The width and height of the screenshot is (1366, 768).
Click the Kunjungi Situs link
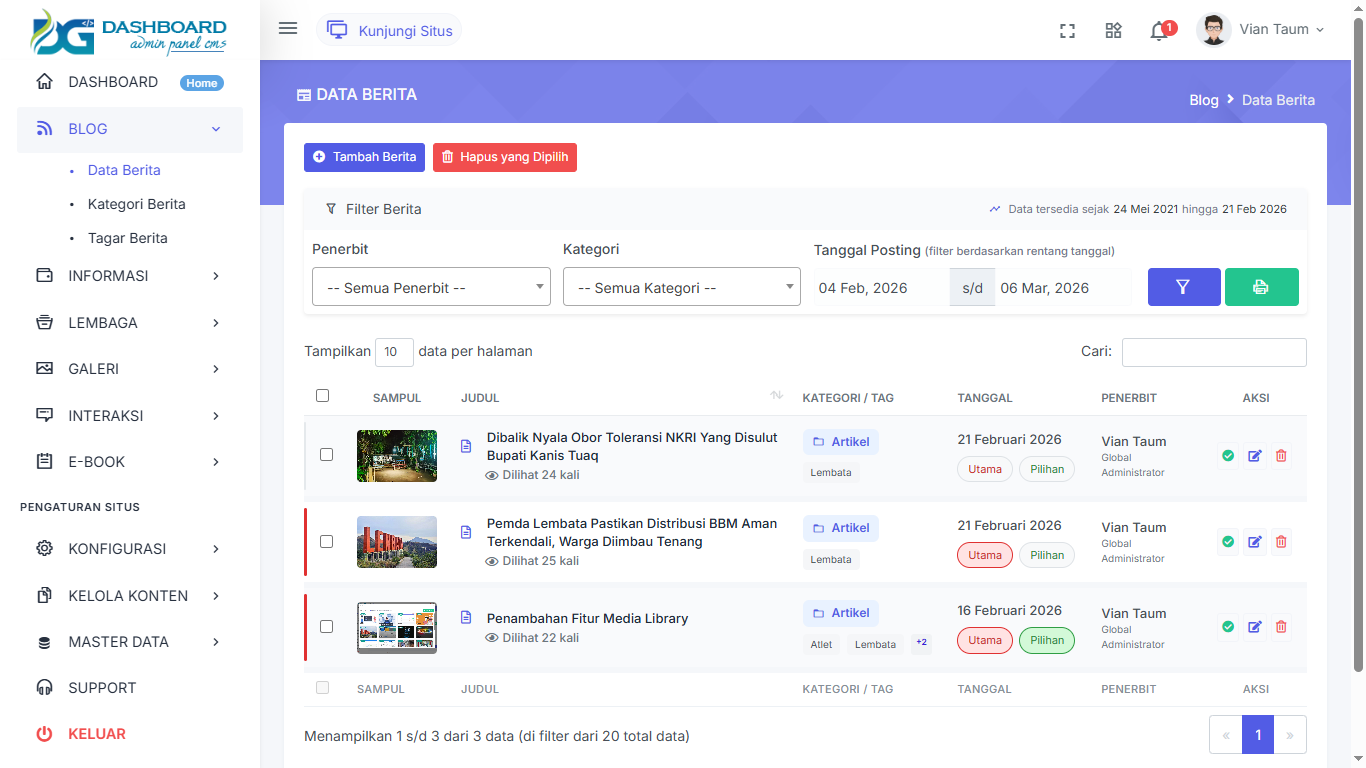point(391,31)
